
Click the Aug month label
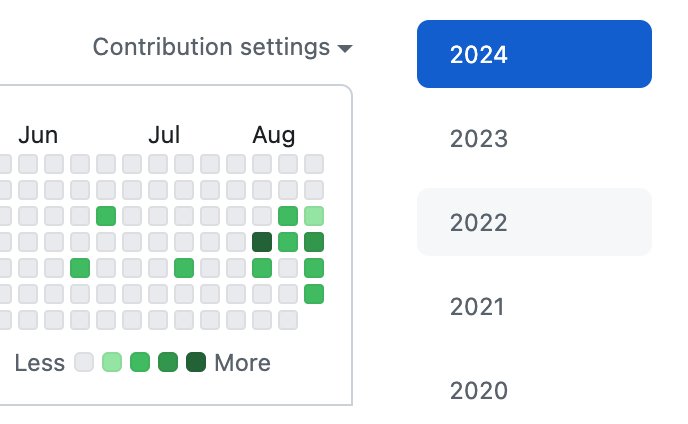tap(273, 135)
